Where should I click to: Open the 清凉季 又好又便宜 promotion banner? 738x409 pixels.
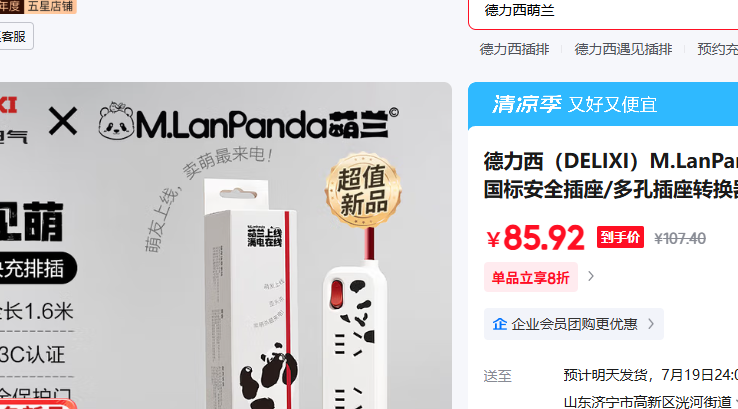click(x=603, y=104)
